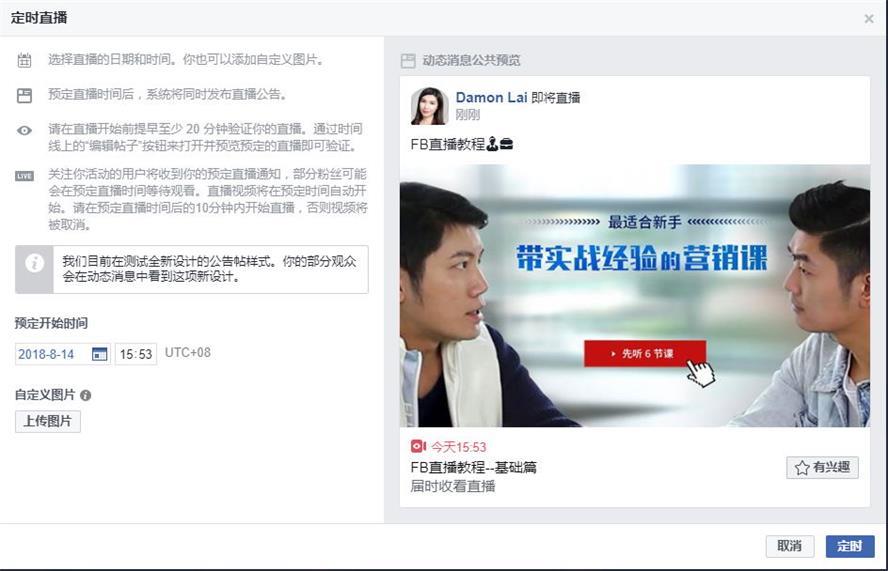Click the red 先听 6 节课 banner button
This screenshot has width=888, height=571.
[x=644, y=353]
